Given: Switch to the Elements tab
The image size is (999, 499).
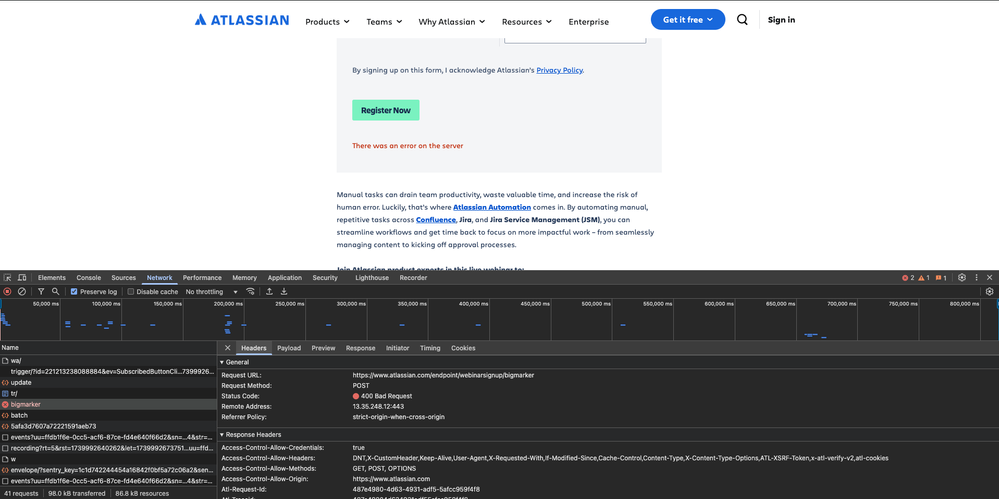Looking at the screenshot, I should [52, 278].
